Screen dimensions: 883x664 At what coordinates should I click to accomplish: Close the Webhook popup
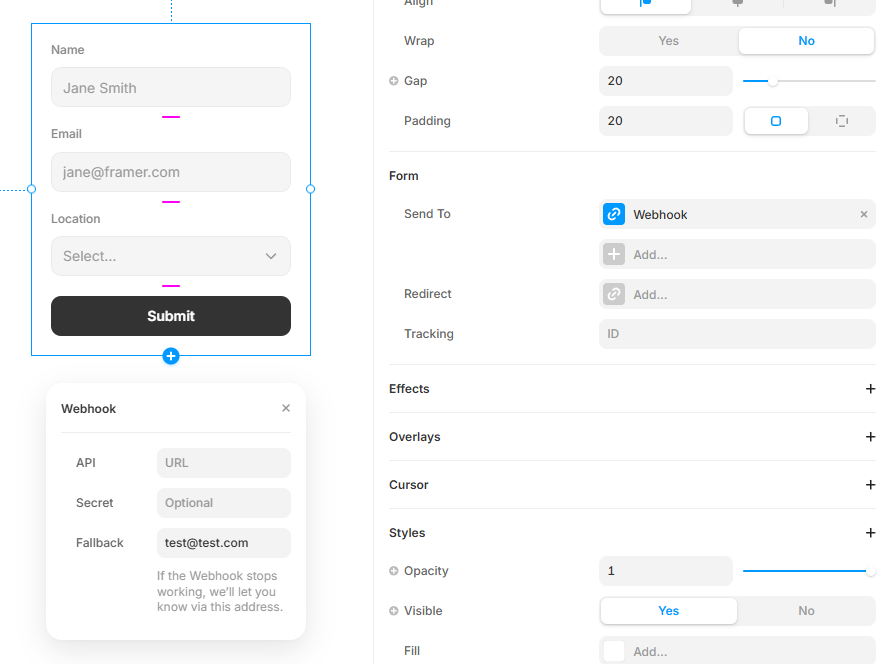click(286, 408)
